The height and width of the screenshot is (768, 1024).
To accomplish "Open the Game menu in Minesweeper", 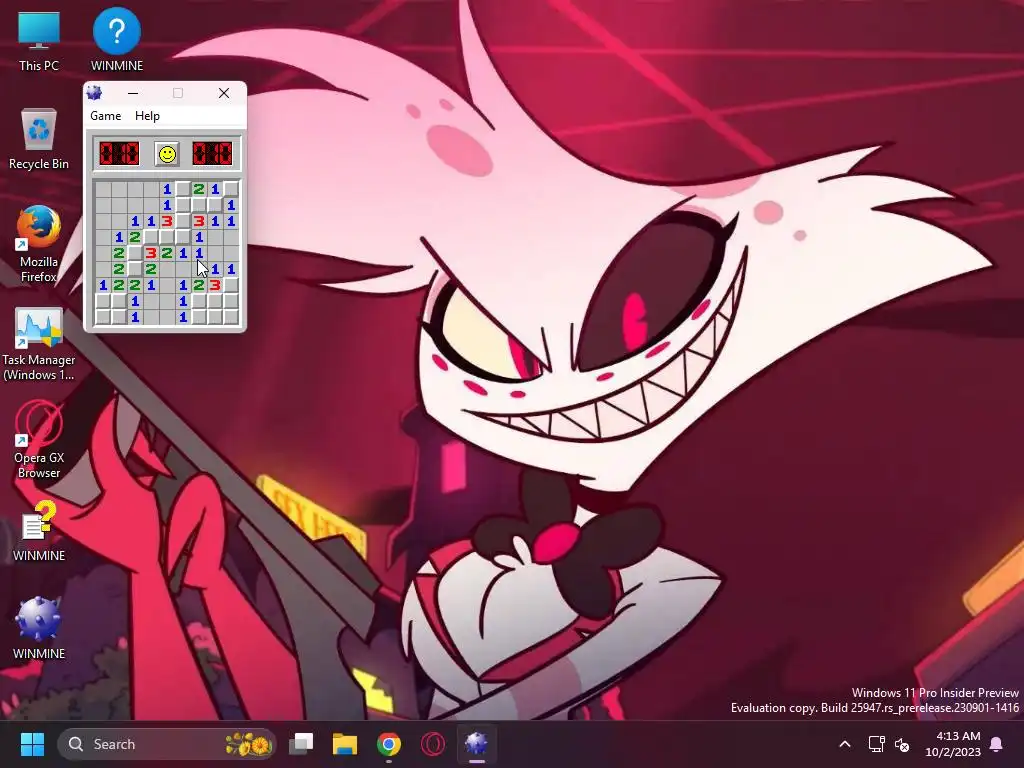I will (105, 116).
